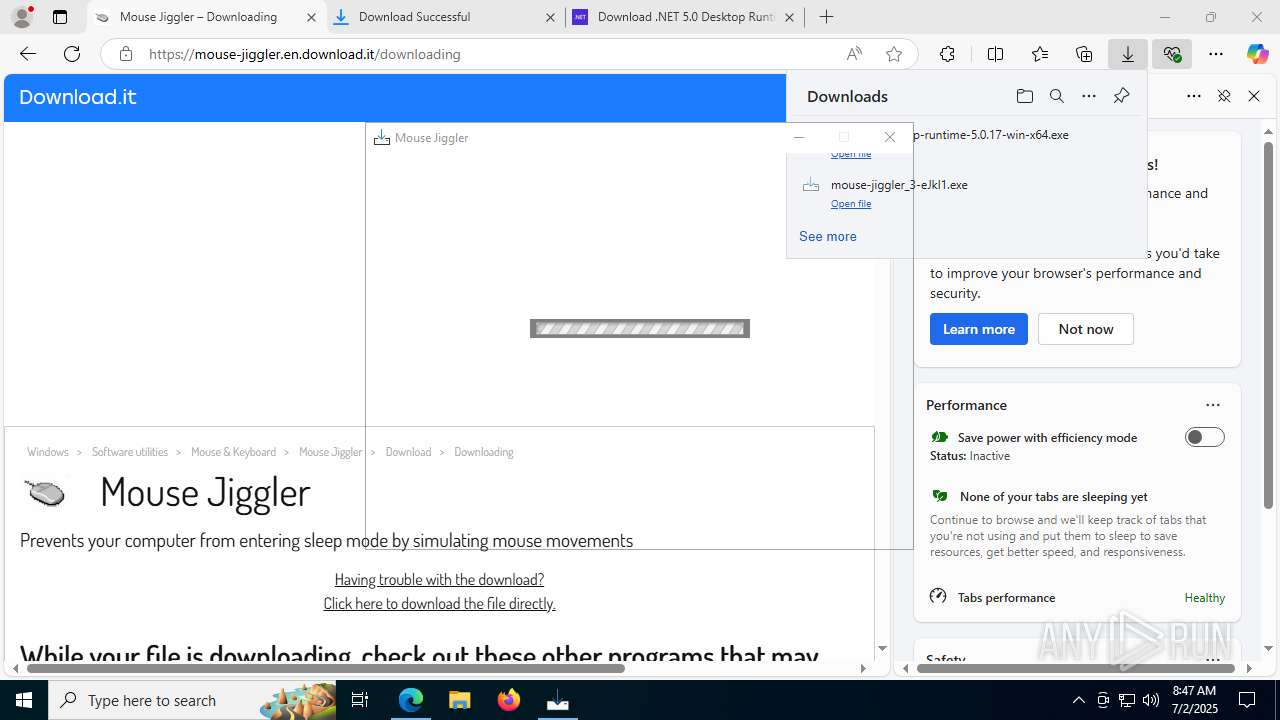The width and height of the screenshot is (1280, 720).
Task: Open a new tab with plus button
Action: pos(826,17)
